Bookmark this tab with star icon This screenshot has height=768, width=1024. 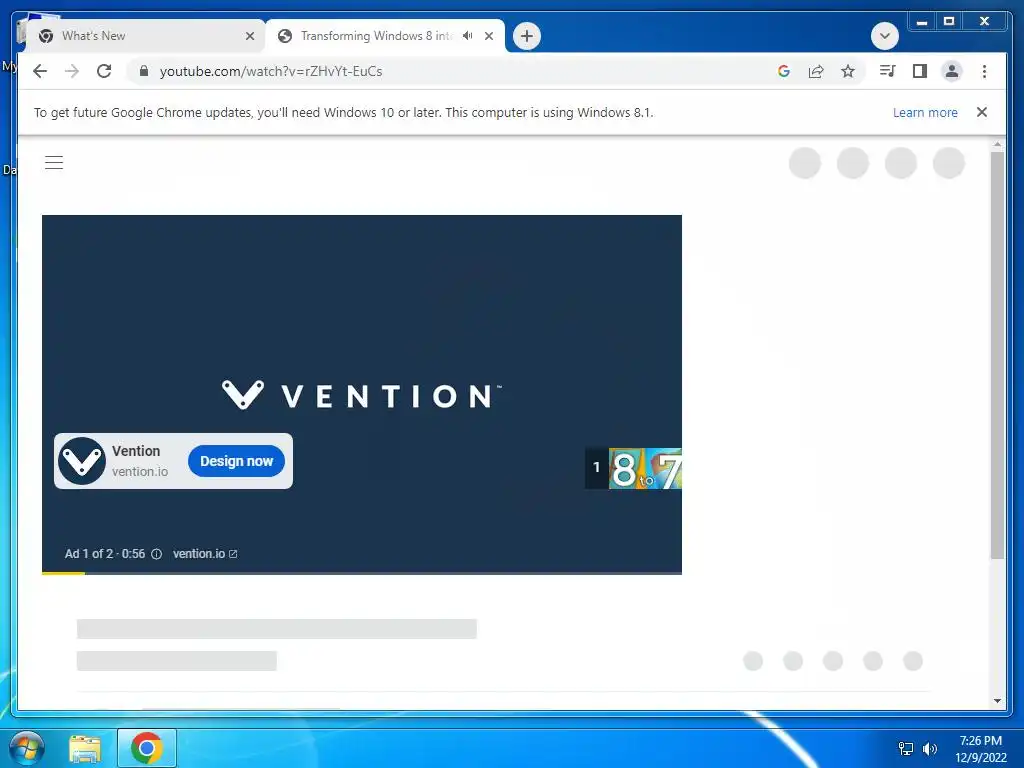click(848, 71)
